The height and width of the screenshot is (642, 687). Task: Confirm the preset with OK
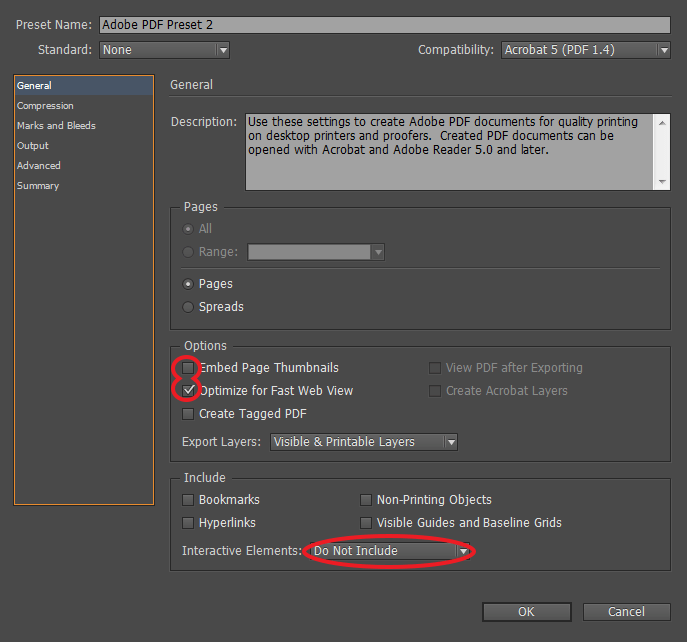(x=527, y=612)
